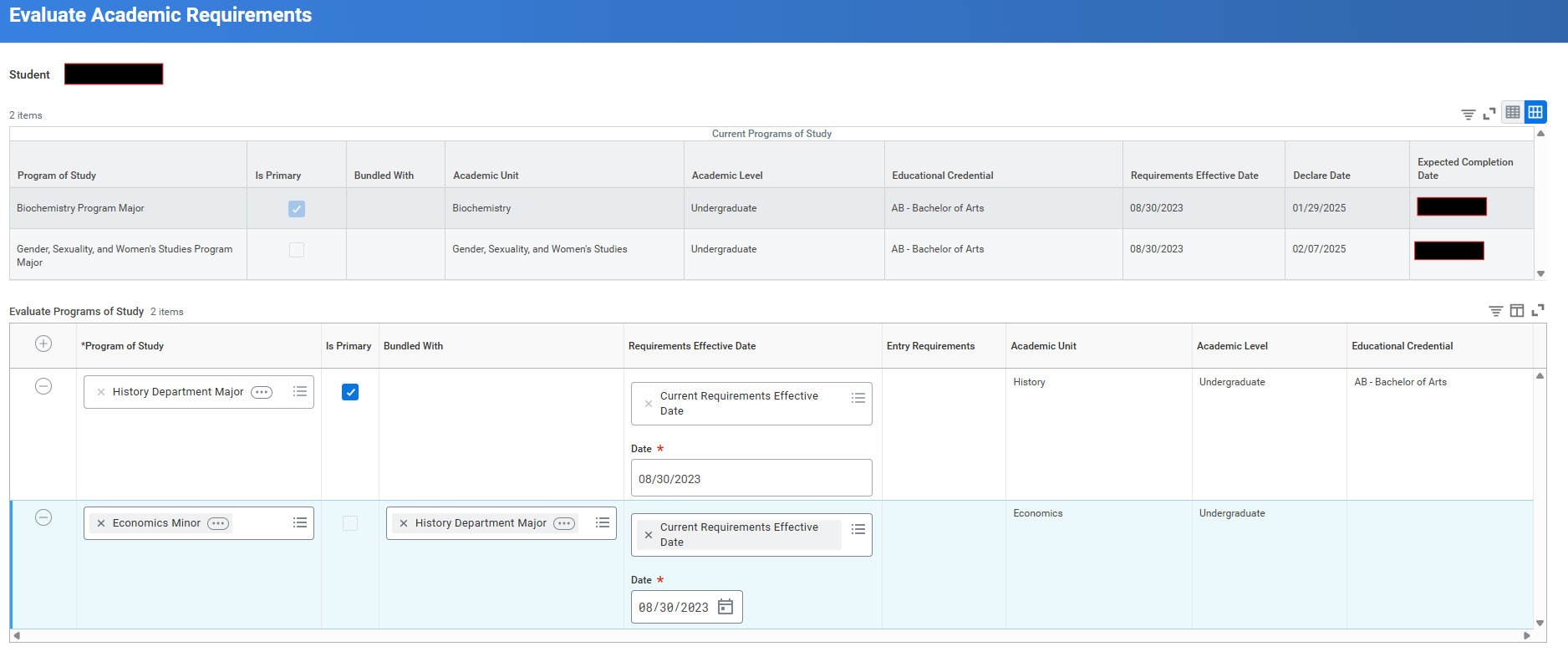Open related actions for Economics Minor
The width and height of the screenshot is (1568, 662).
[218, 523]
